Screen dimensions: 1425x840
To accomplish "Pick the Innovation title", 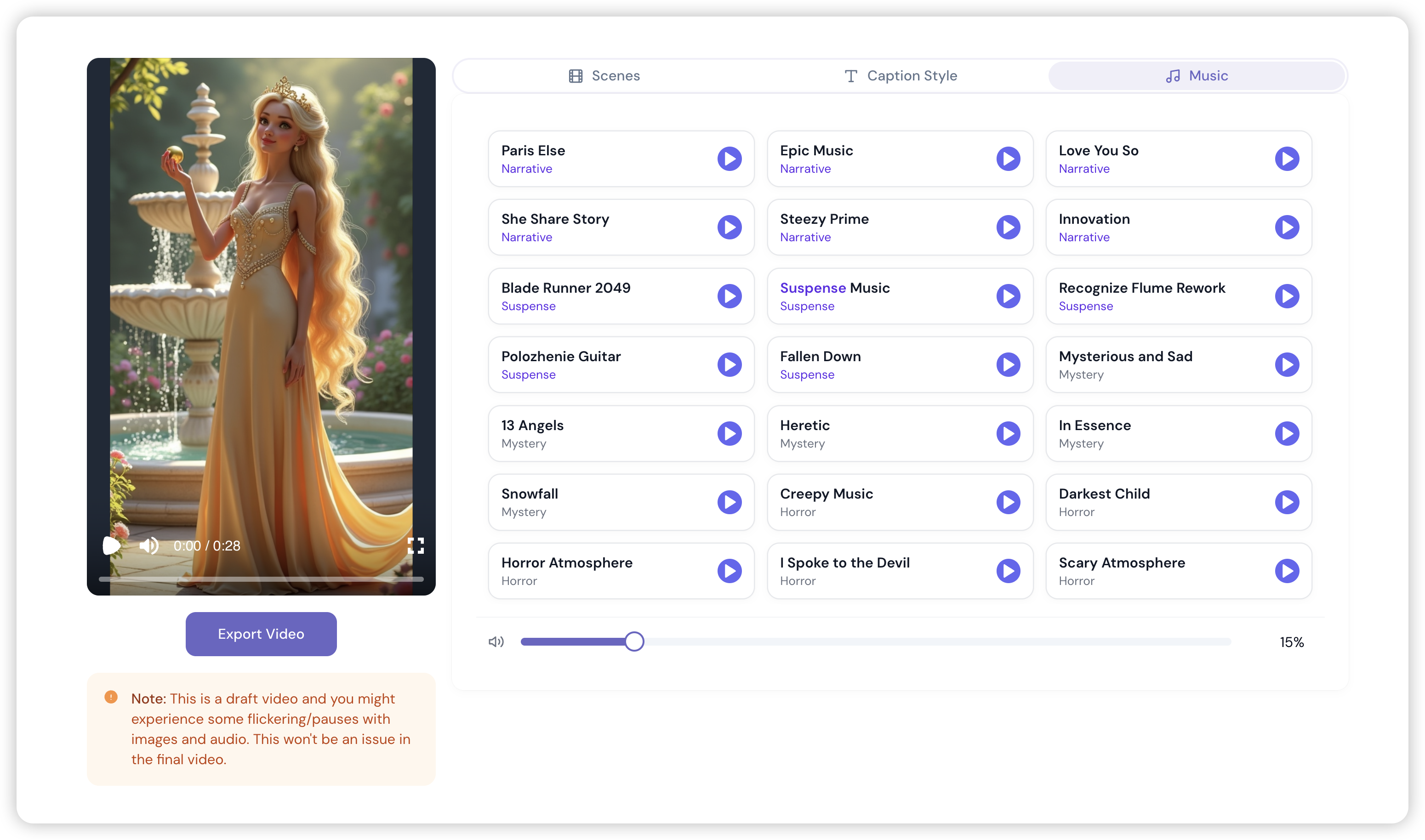I will 1094,219.
